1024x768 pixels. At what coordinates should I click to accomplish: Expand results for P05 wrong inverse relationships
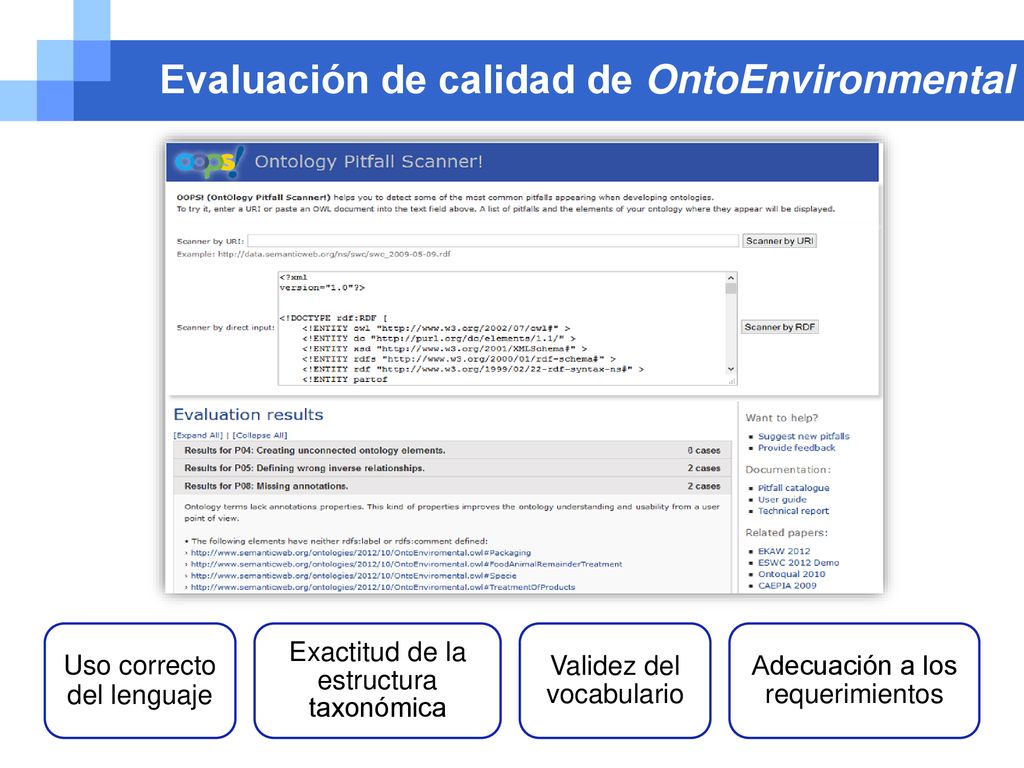point(452,468)
